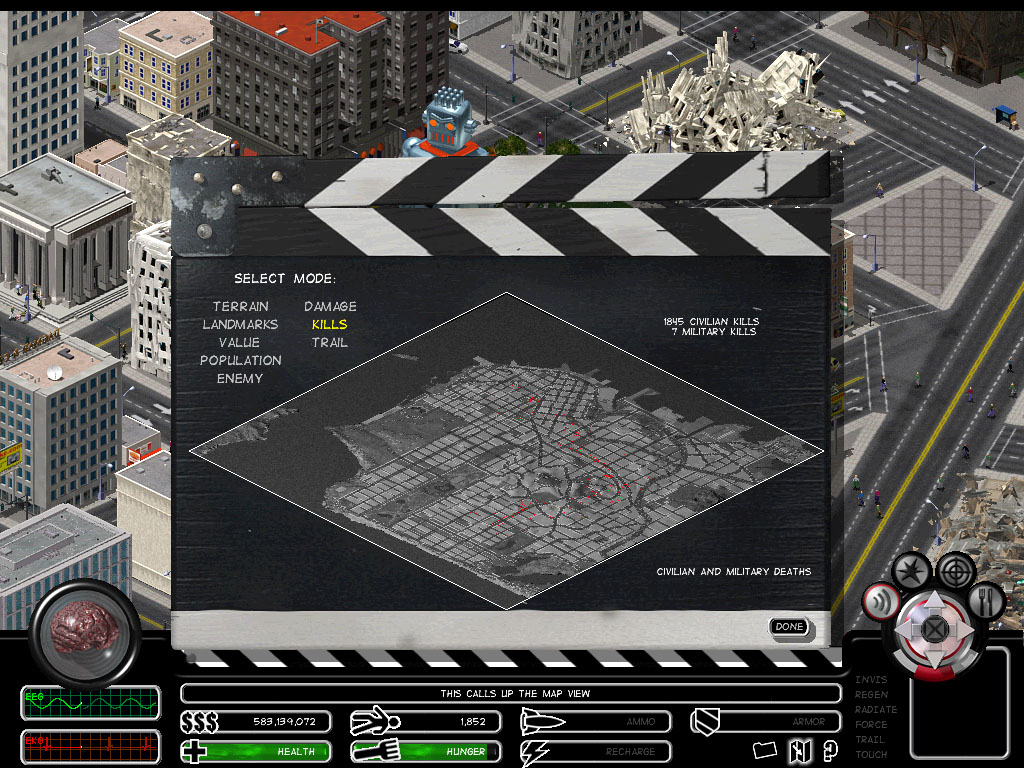Click the left arrow on the movement pad
Viewport: 1024px width, 768px height.
(906, 630)
